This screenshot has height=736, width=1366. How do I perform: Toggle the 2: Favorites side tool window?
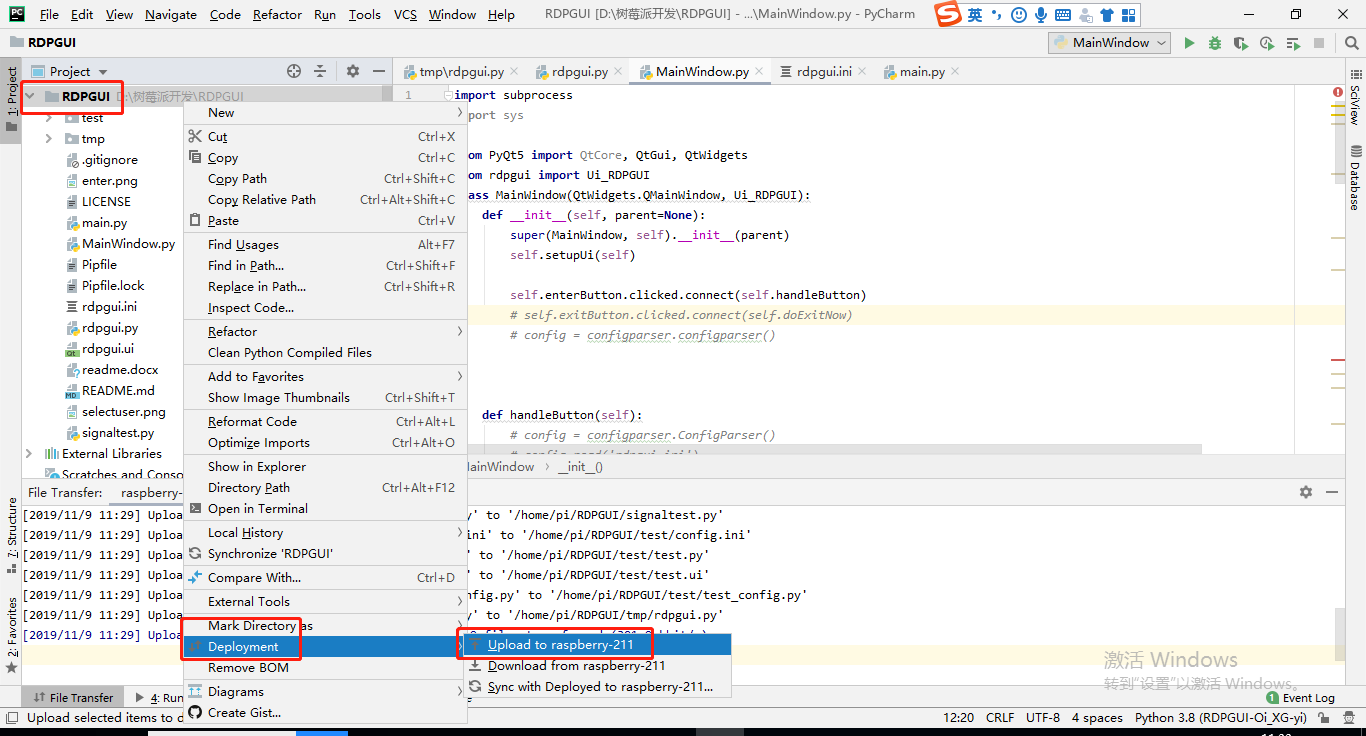click(11, 634)
